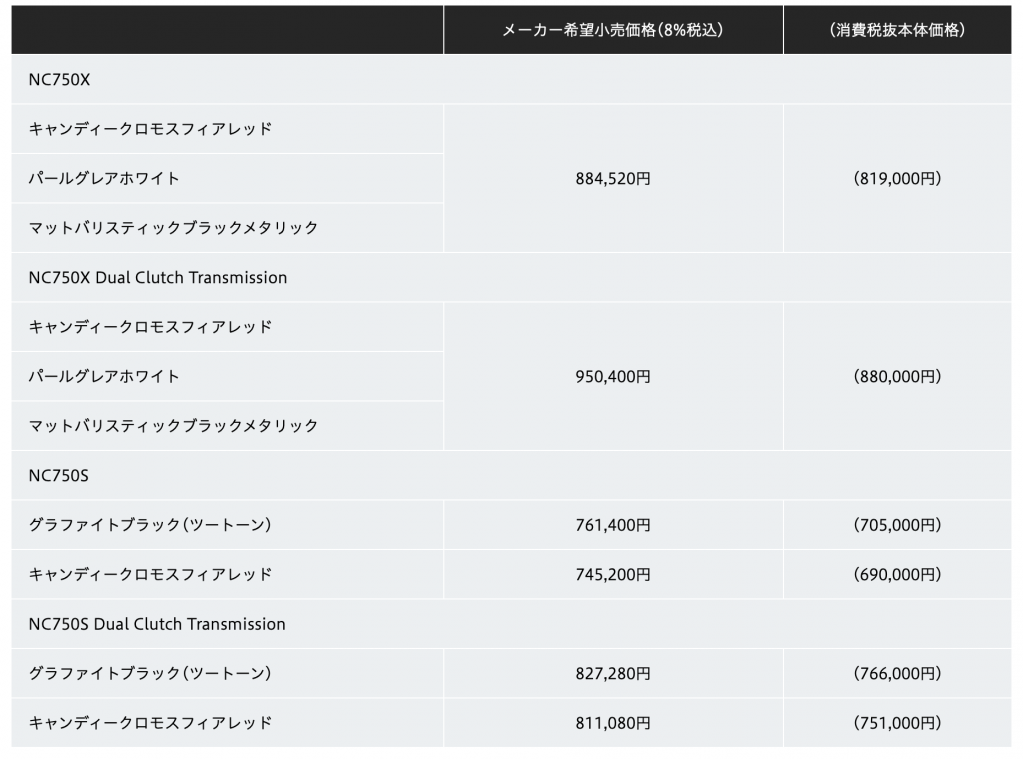Click the (751,000円) tax-excluded price
This screenshot has width=1023, height=759.
click(x=897, y=723)
